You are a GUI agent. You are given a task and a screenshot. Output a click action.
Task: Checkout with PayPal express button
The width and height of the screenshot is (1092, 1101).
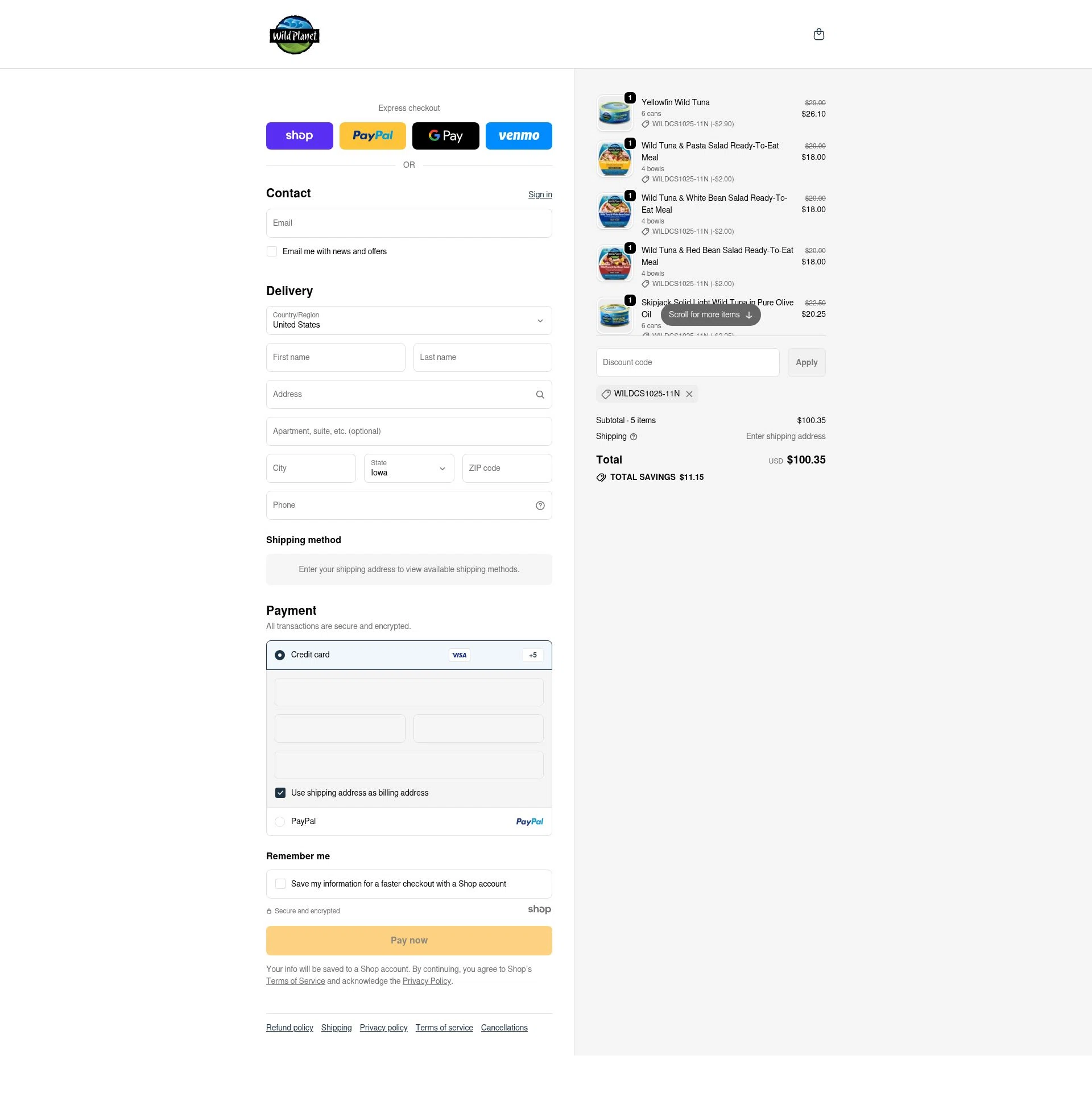coord(372,135)
